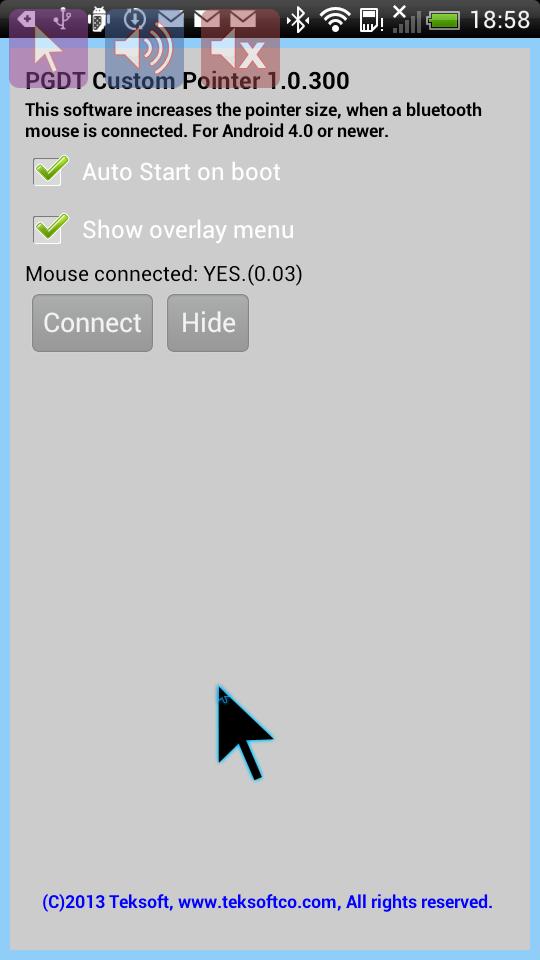This screenshot has width=540, height=960.
Task: Tap the red mute speaker overlay icon
Action: [x=241, y=48]
